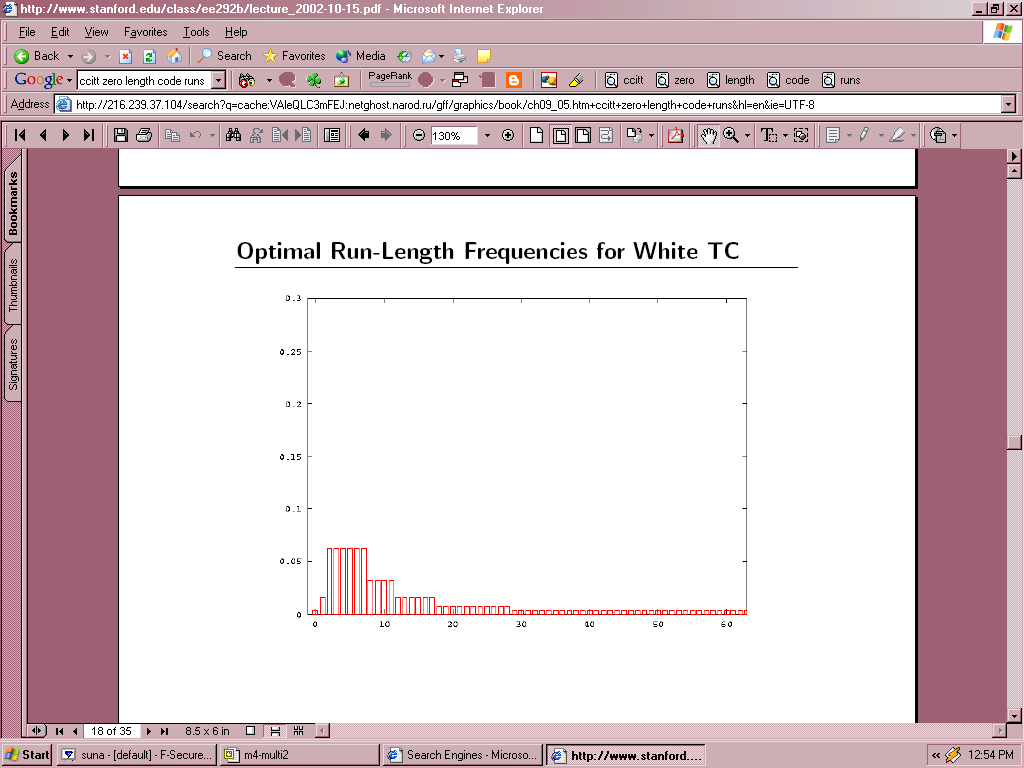This screenshot has height=768, width=1024.
Task: Click the Search button in IE toolbar
Action: pos(224,56)
